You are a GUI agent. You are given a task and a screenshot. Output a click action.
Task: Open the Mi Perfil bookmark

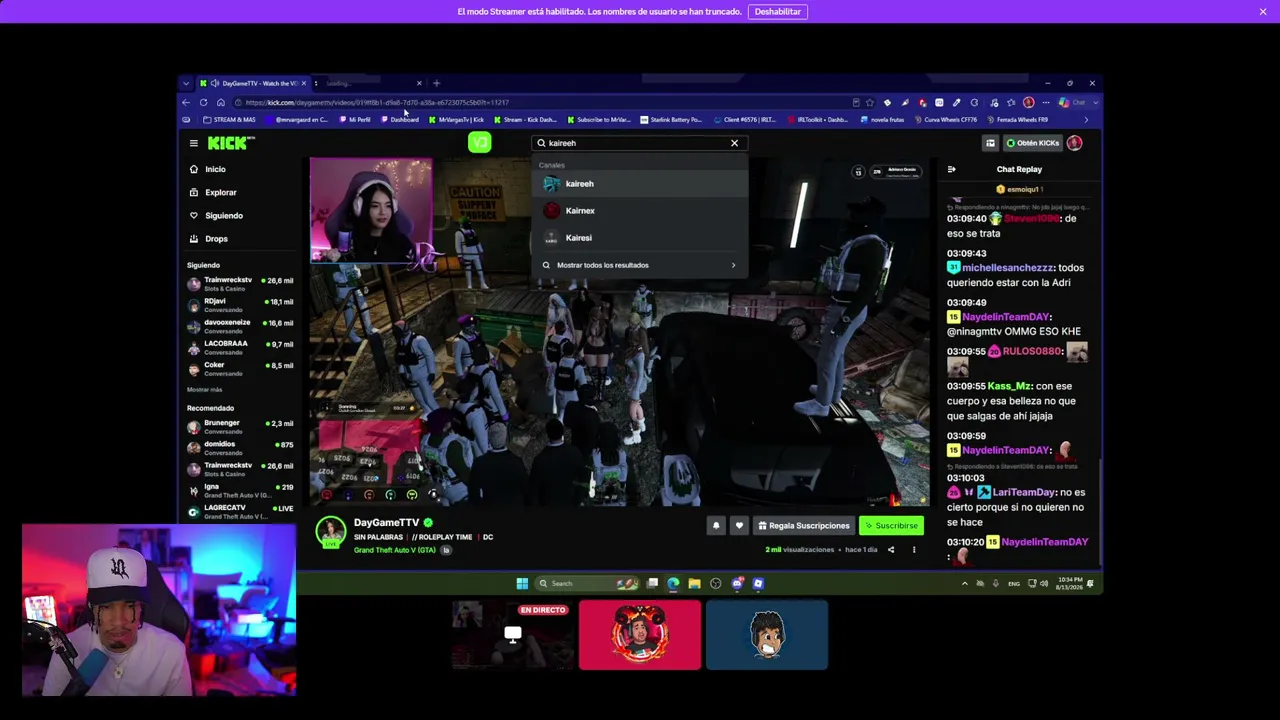(355, 120)
